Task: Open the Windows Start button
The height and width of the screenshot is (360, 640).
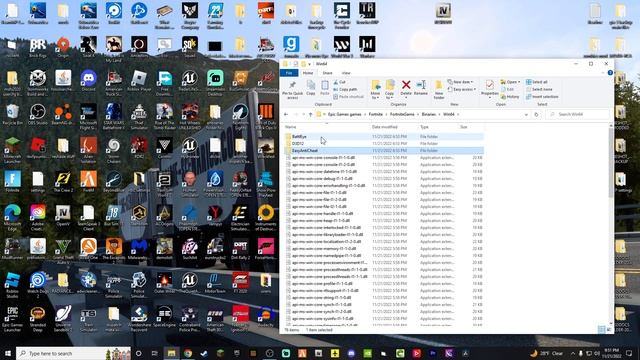Action: pos(8,353)
